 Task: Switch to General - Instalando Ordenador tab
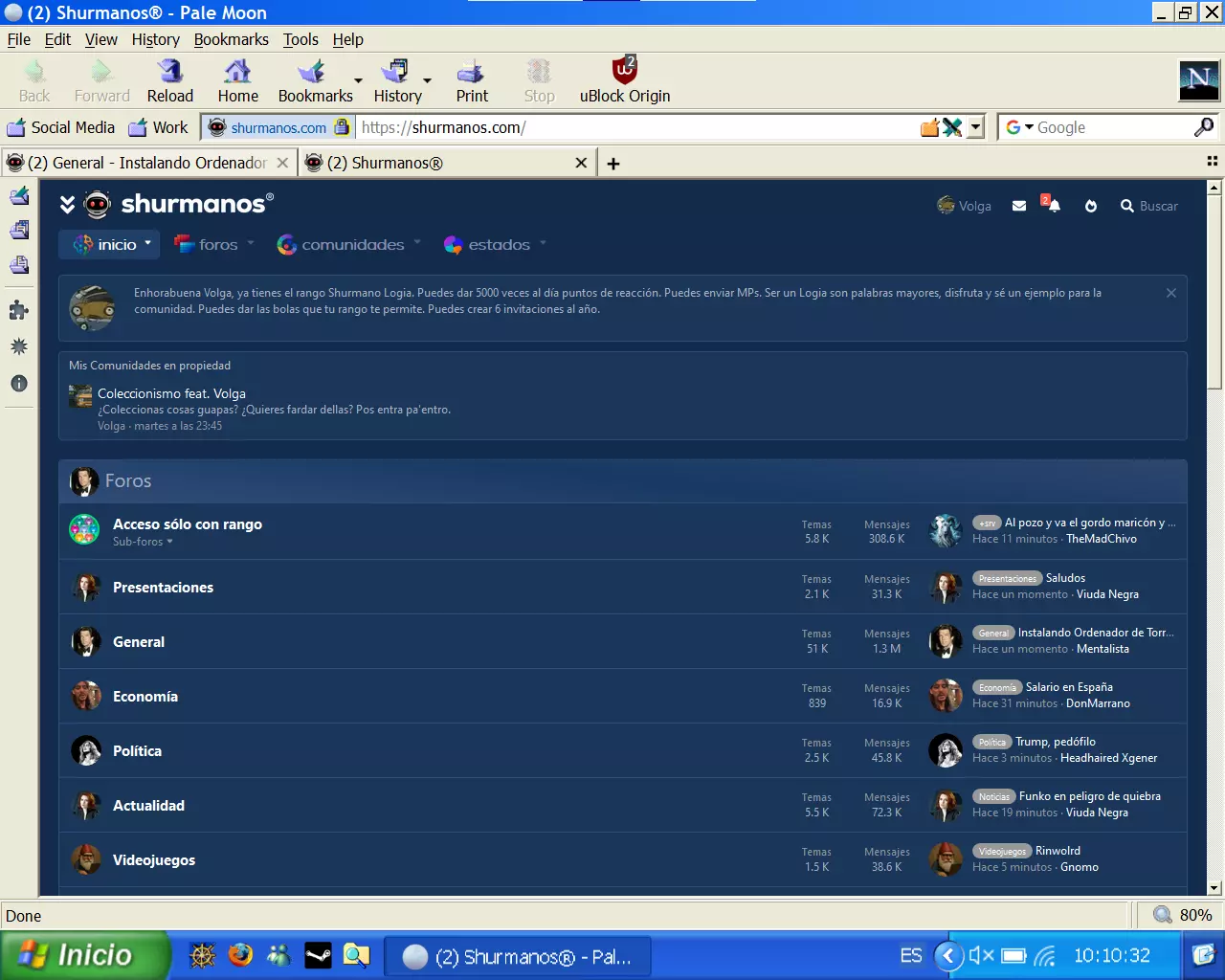pyautogui.click(x=147, y=163)
